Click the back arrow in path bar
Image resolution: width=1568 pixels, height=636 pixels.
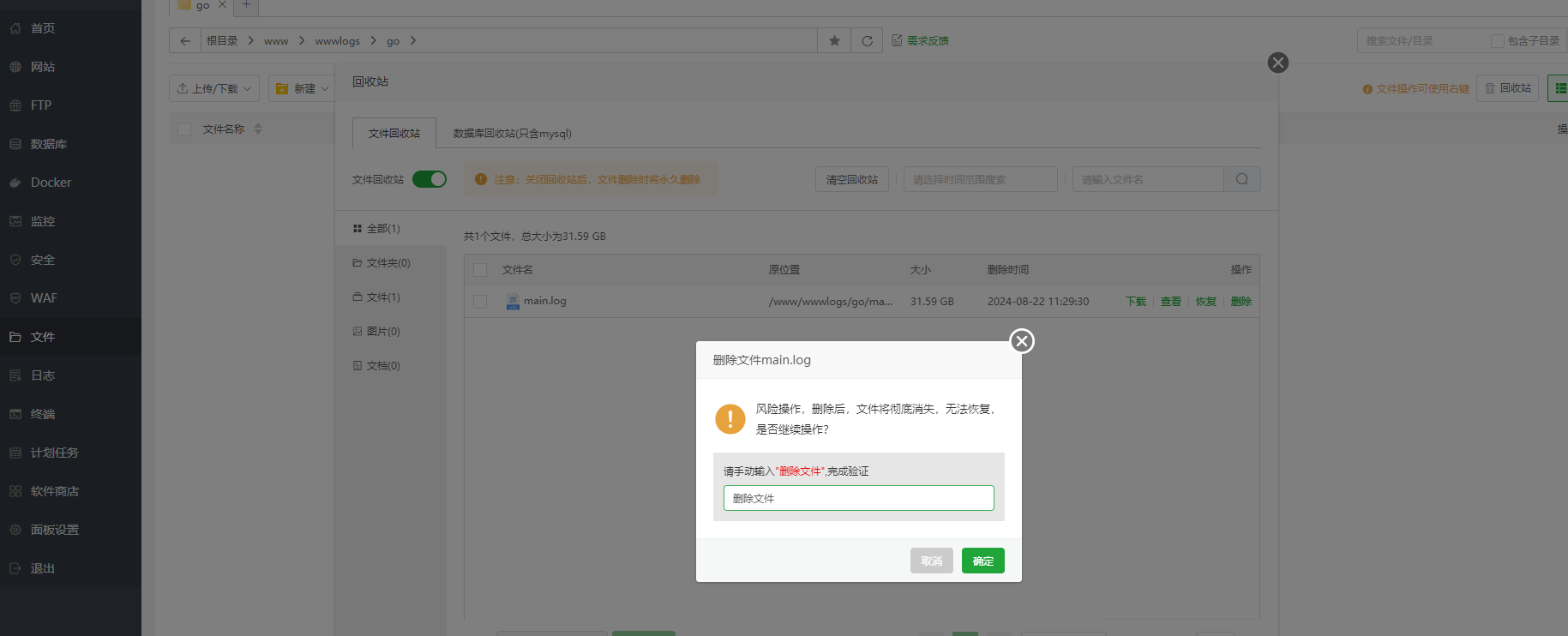[x=185, y=41]
